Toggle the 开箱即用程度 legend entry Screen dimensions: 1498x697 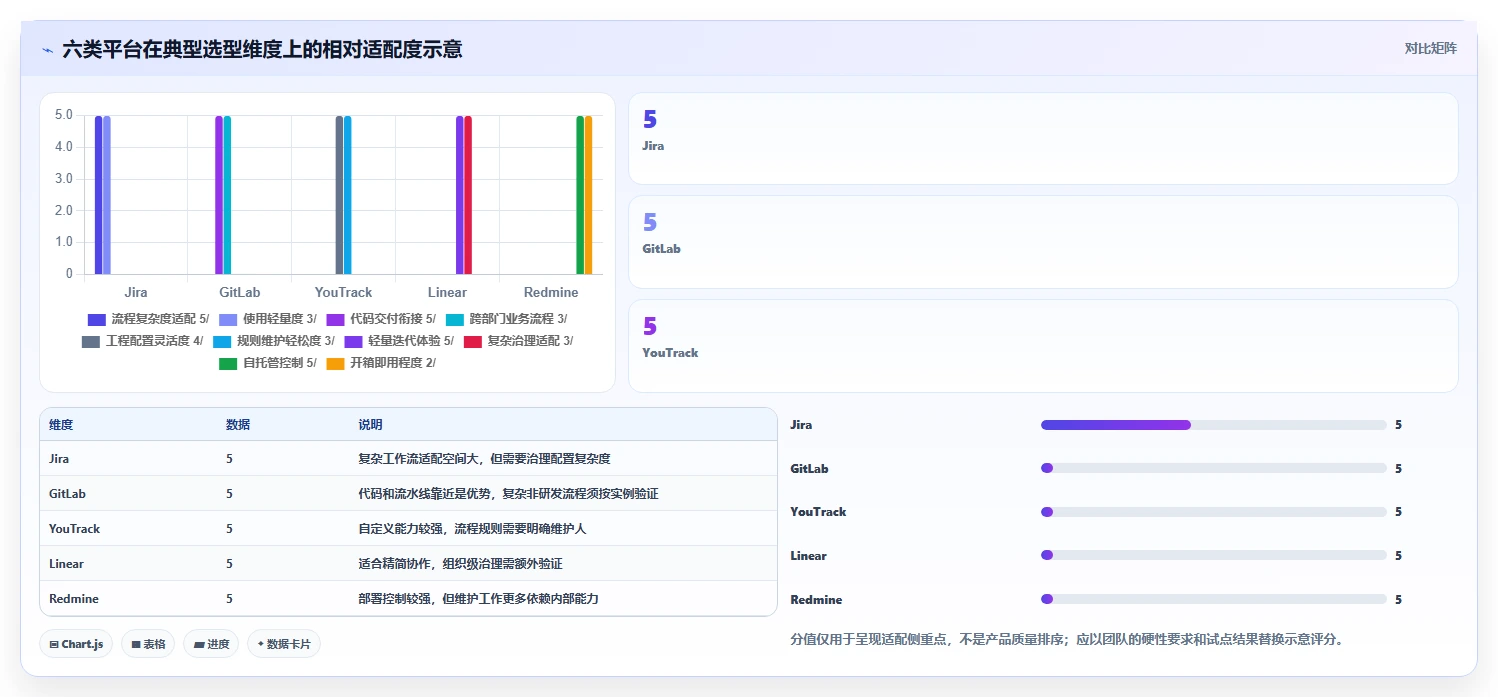tap(381, 363)
